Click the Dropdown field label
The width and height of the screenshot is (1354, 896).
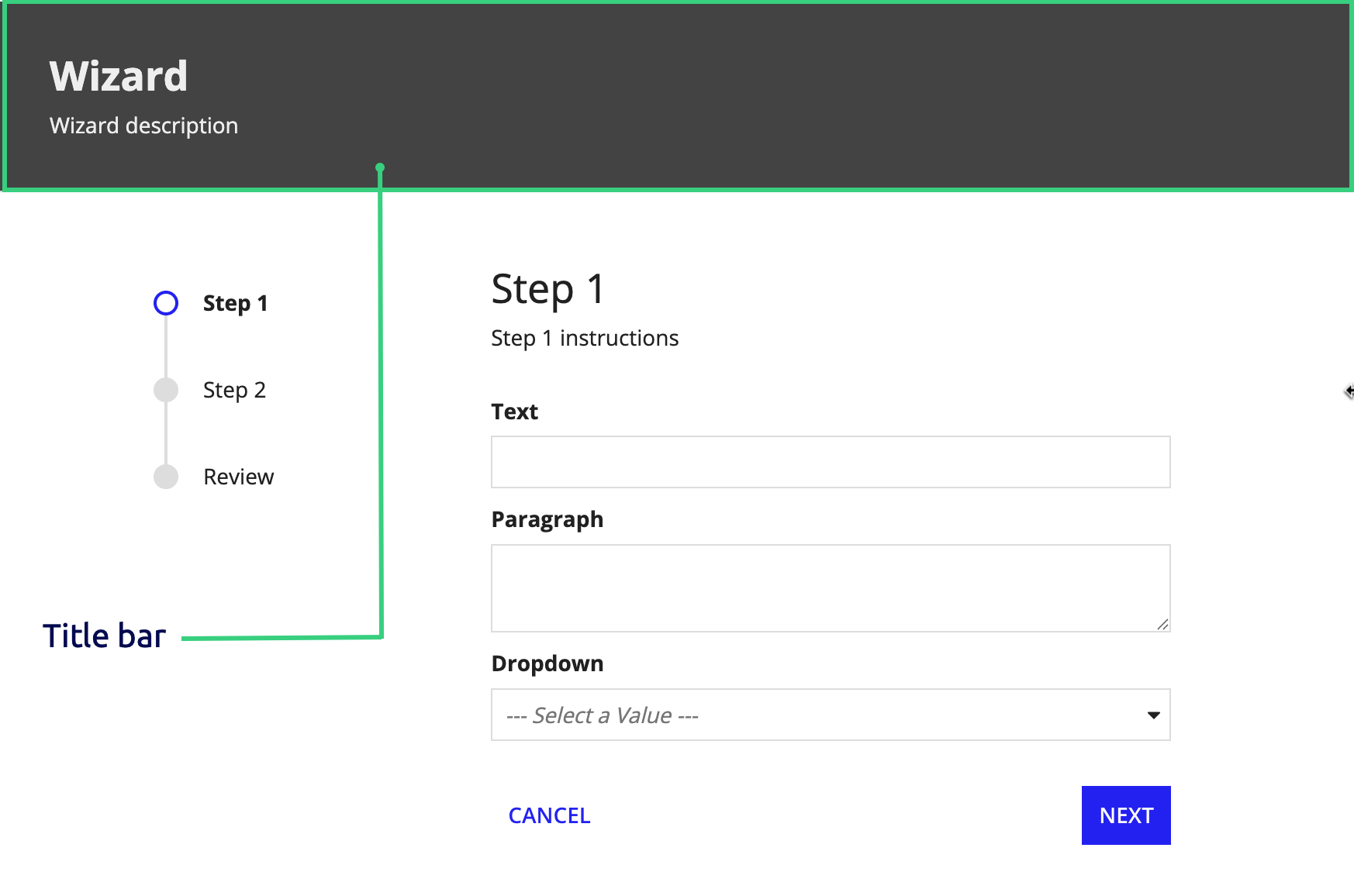pyautogui.click(x=547, y=663)
